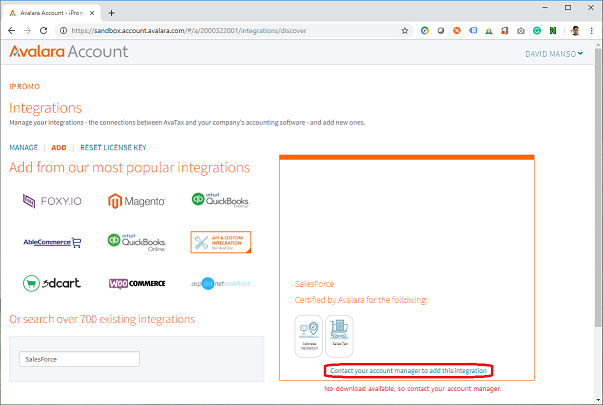Viewport: 603px width, 405px height.
Task: Choose the Magento integration logo
Action: (137, 201)
